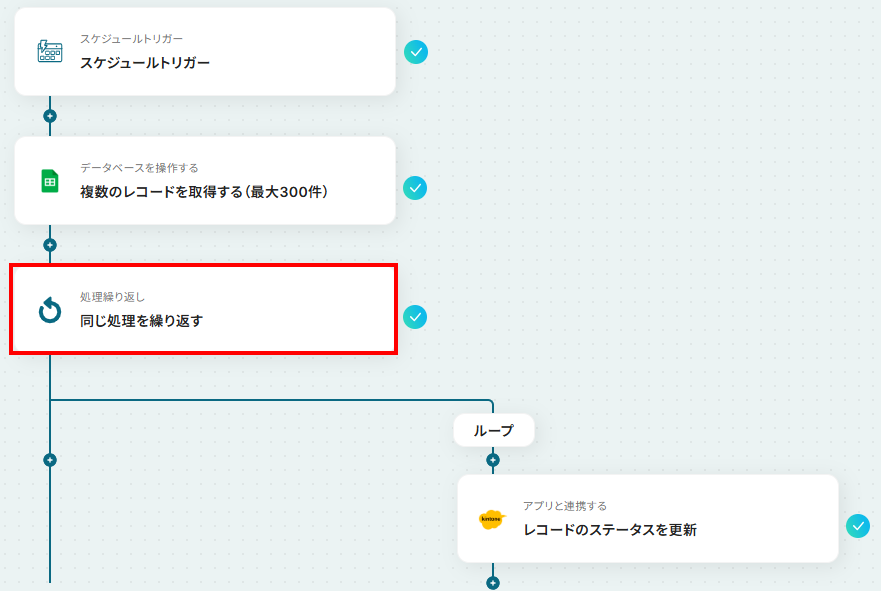Open the 同じ処理を繰り返す card

click(x=203, y=310)
